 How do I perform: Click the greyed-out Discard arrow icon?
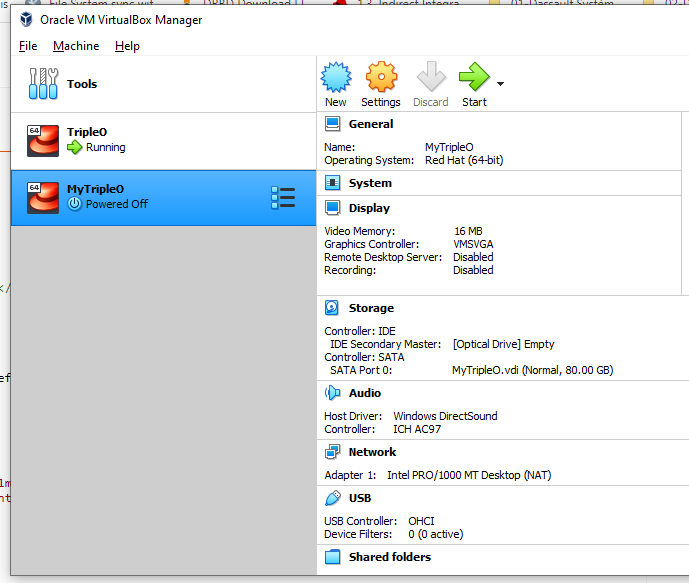pyautogui.click(x=431, y=77)
